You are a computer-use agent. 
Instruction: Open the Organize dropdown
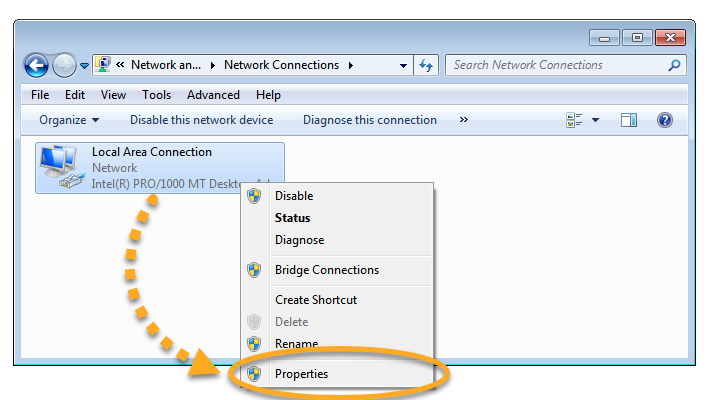tap(69, 120)
